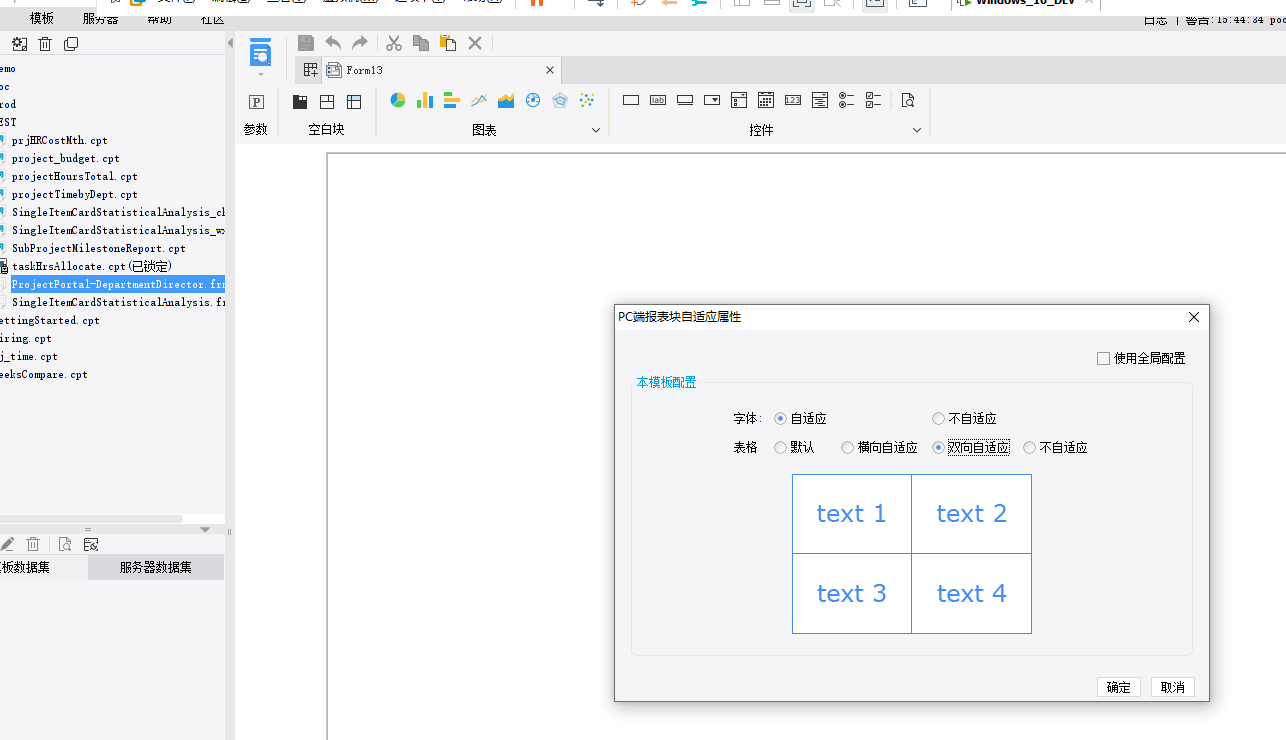1286x740 pixels.
Task: Open the 模板 menu
Action: point(42,19)
